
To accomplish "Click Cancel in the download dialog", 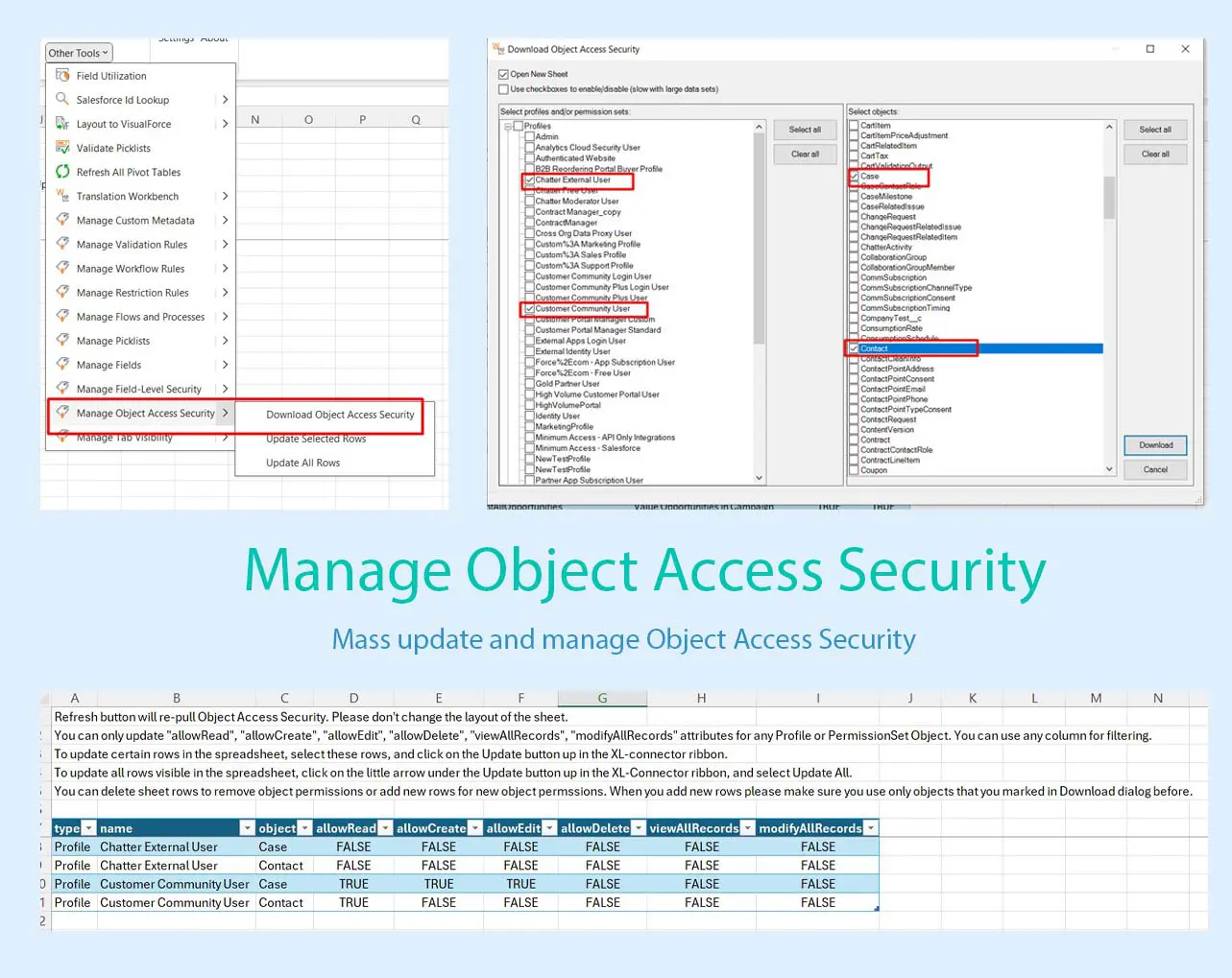I will (x=1155, y=469).
